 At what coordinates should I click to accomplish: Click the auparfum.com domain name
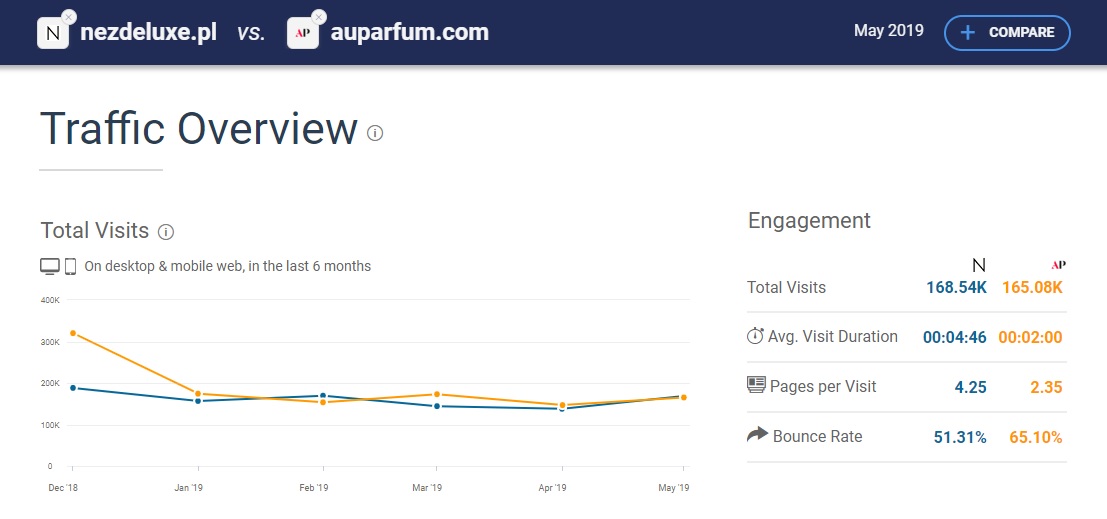tap(409, 32)
